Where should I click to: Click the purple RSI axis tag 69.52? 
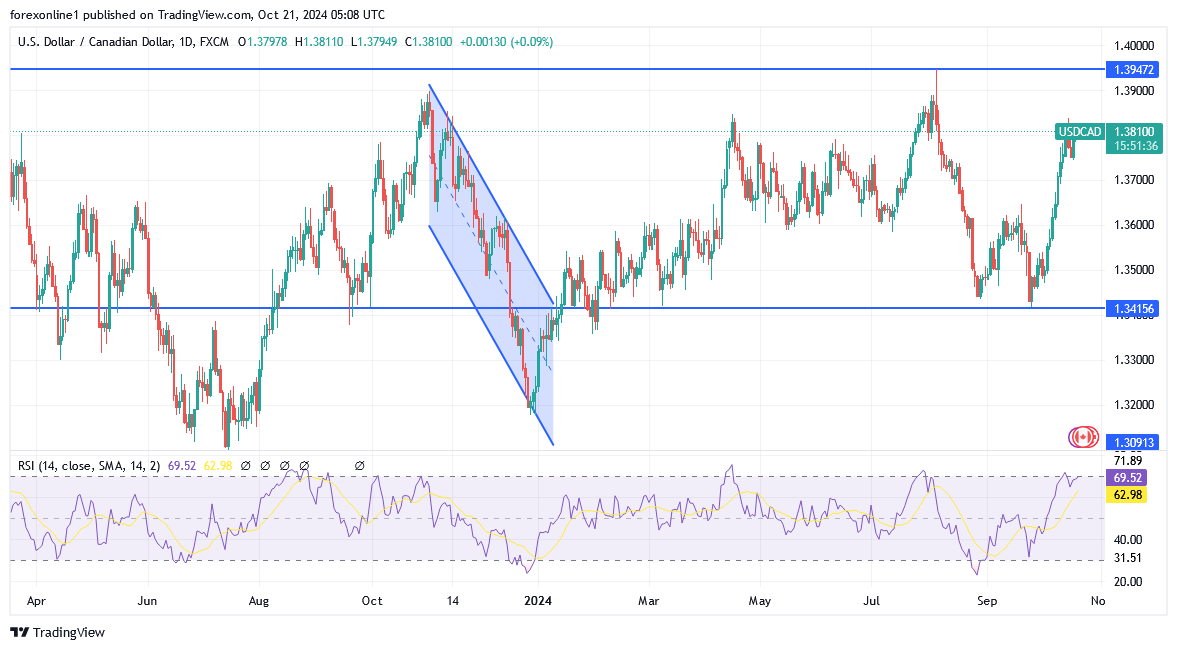point(1127,478)
